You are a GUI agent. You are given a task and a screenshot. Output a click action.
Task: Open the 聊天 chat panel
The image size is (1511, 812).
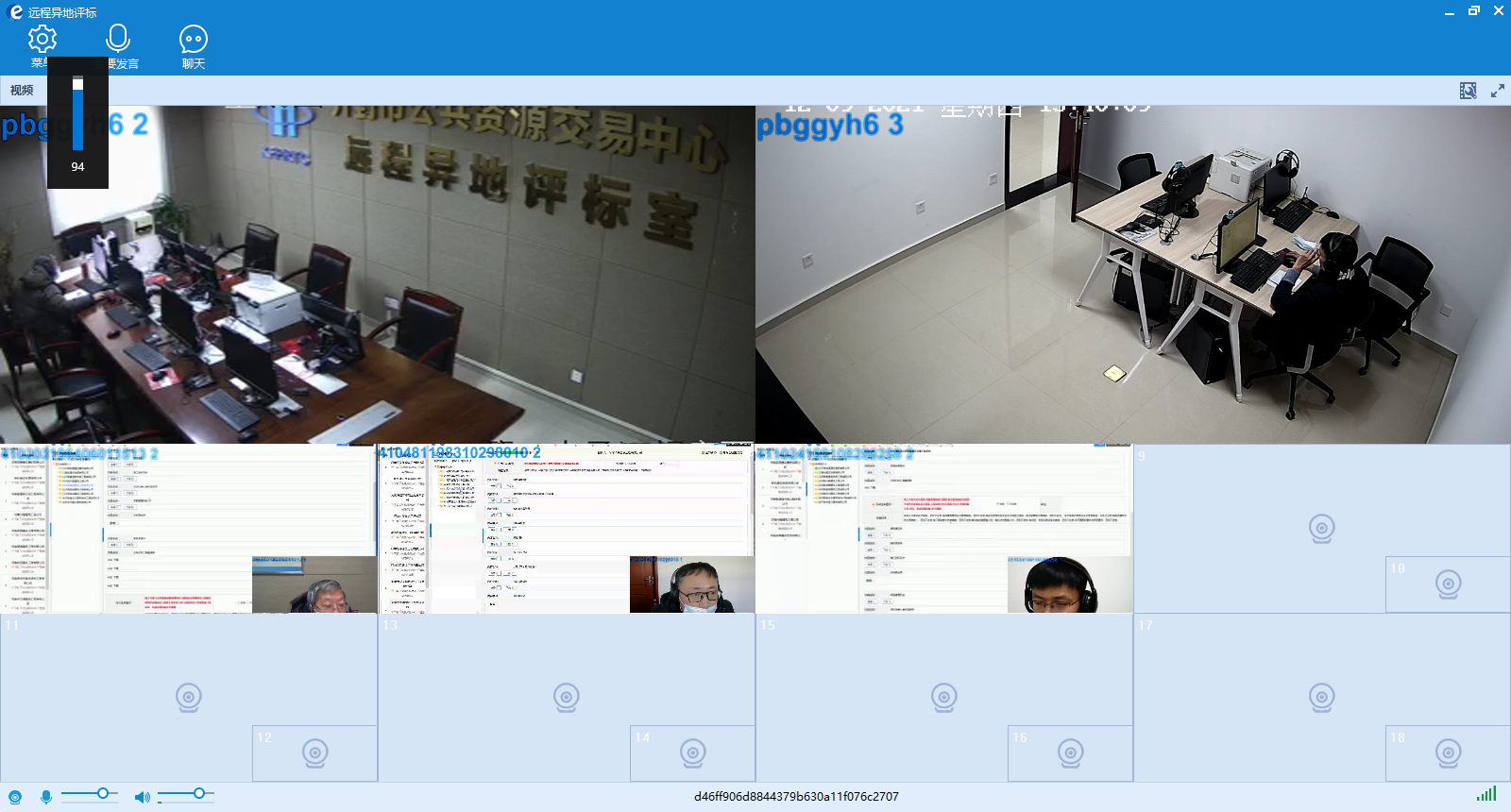pyautogui.click(x=193, y=40)
